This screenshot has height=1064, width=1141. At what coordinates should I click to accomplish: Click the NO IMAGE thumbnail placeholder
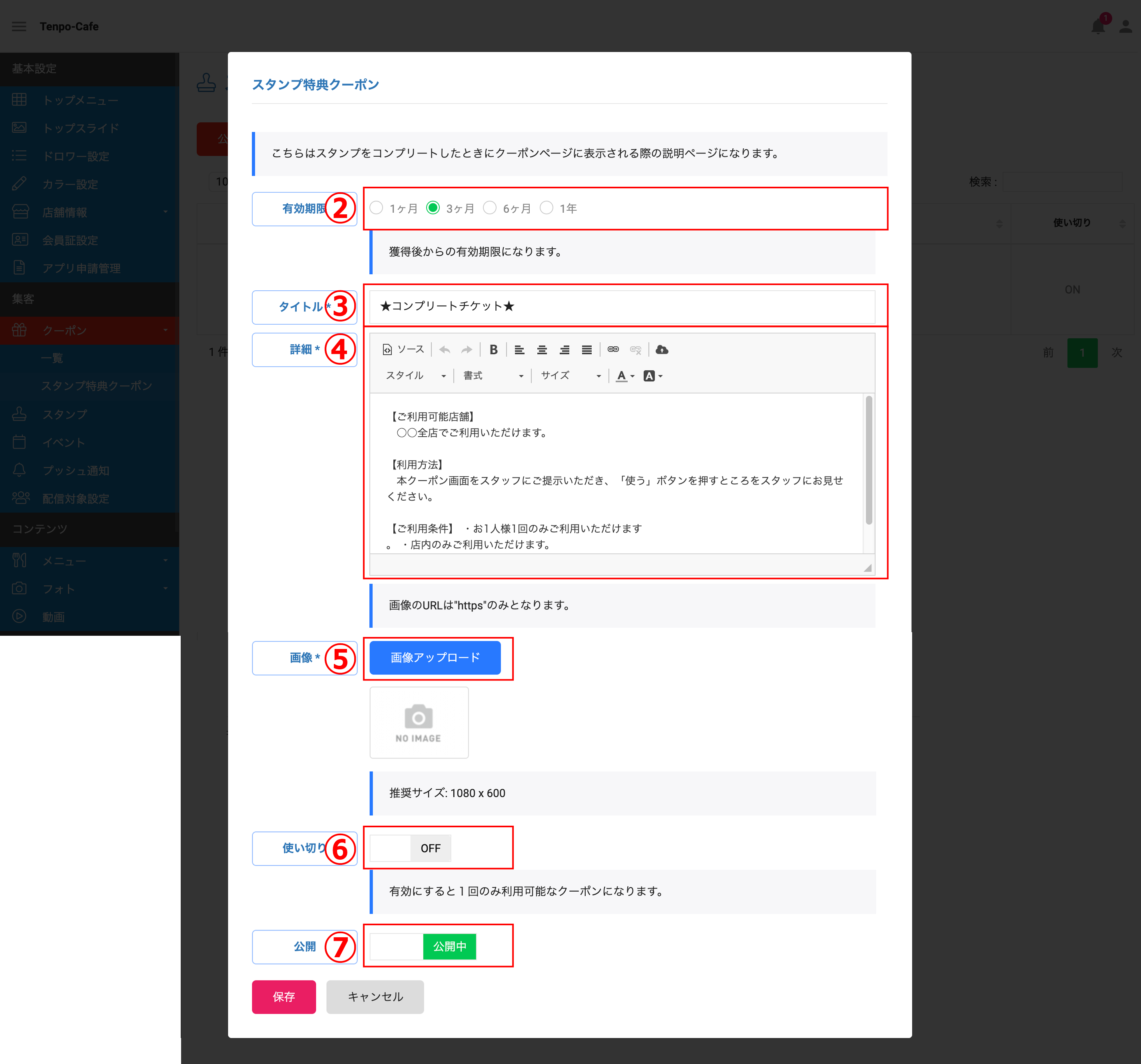419,723
